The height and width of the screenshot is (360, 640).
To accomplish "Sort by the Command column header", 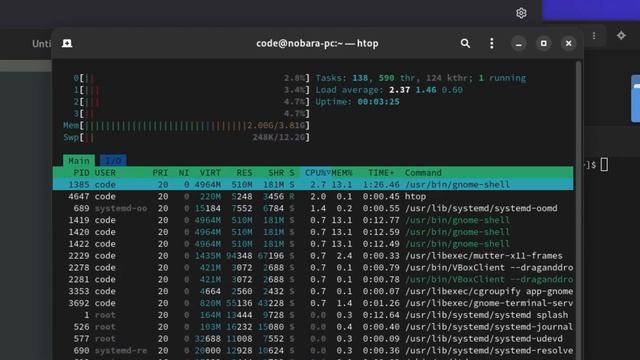I will pyautogui.click(x=423, y=173).
